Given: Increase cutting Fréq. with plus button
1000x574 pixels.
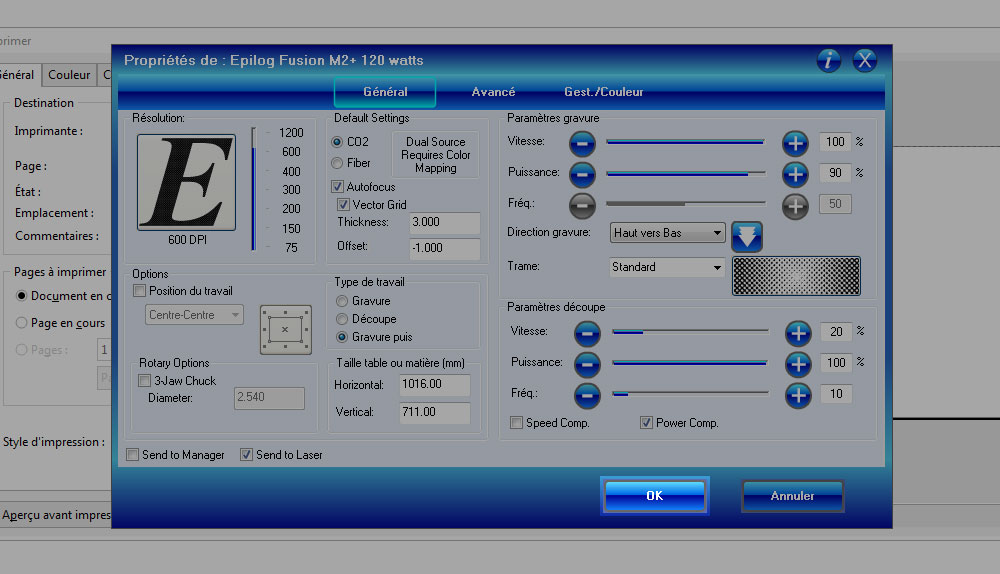Looking at the screenshot, I should 798,395.
